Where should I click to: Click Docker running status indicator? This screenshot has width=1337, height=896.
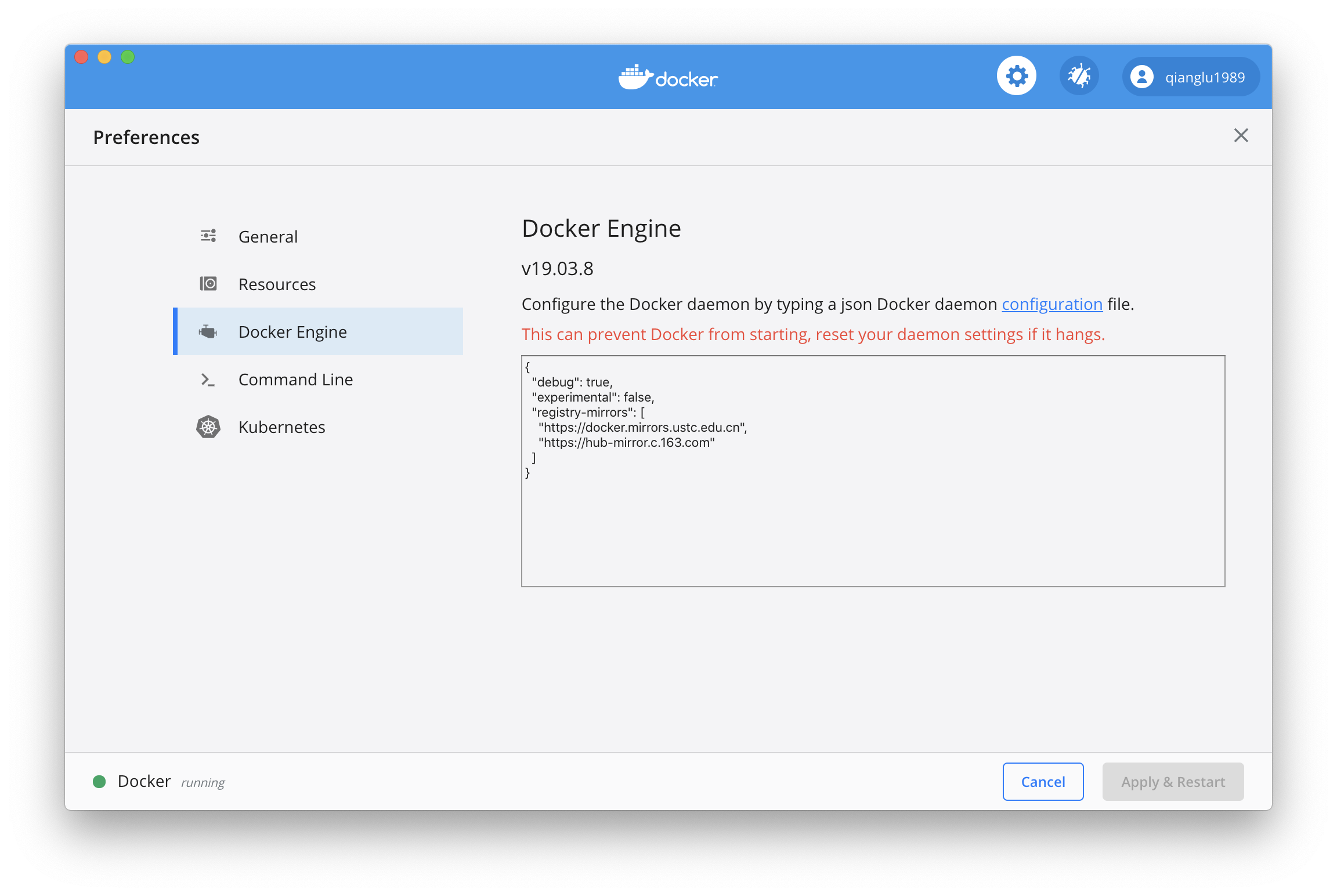click(99, 781)
